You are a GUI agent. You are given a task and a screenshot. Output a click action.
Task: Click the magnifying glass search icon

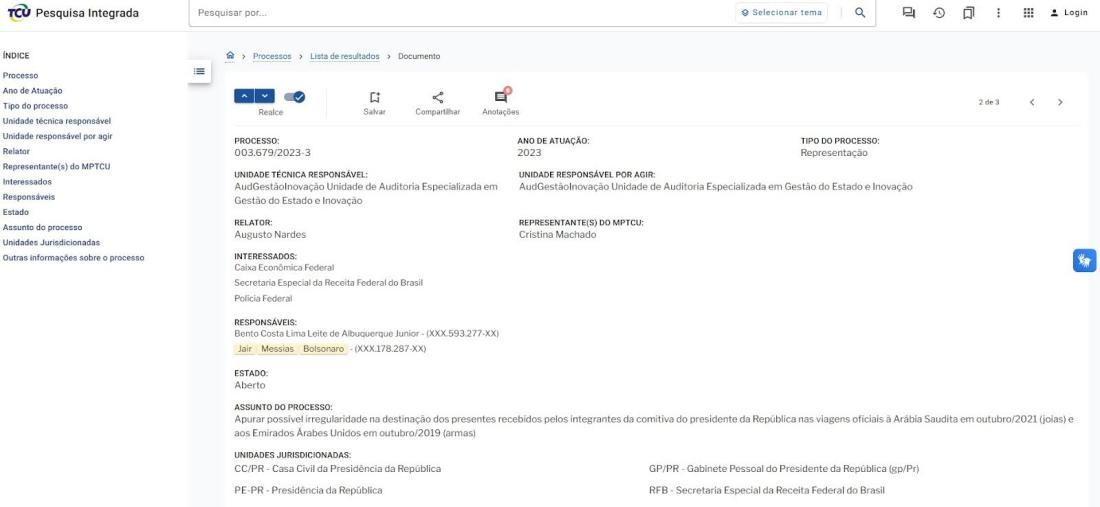coord(859,12)
